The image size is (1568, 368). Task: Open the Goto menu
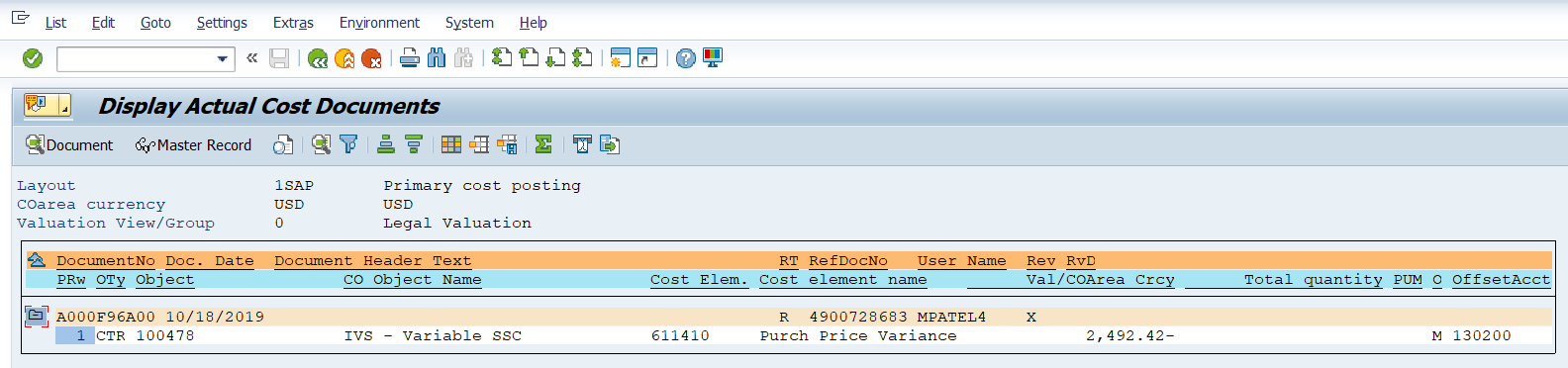point(155,22)
